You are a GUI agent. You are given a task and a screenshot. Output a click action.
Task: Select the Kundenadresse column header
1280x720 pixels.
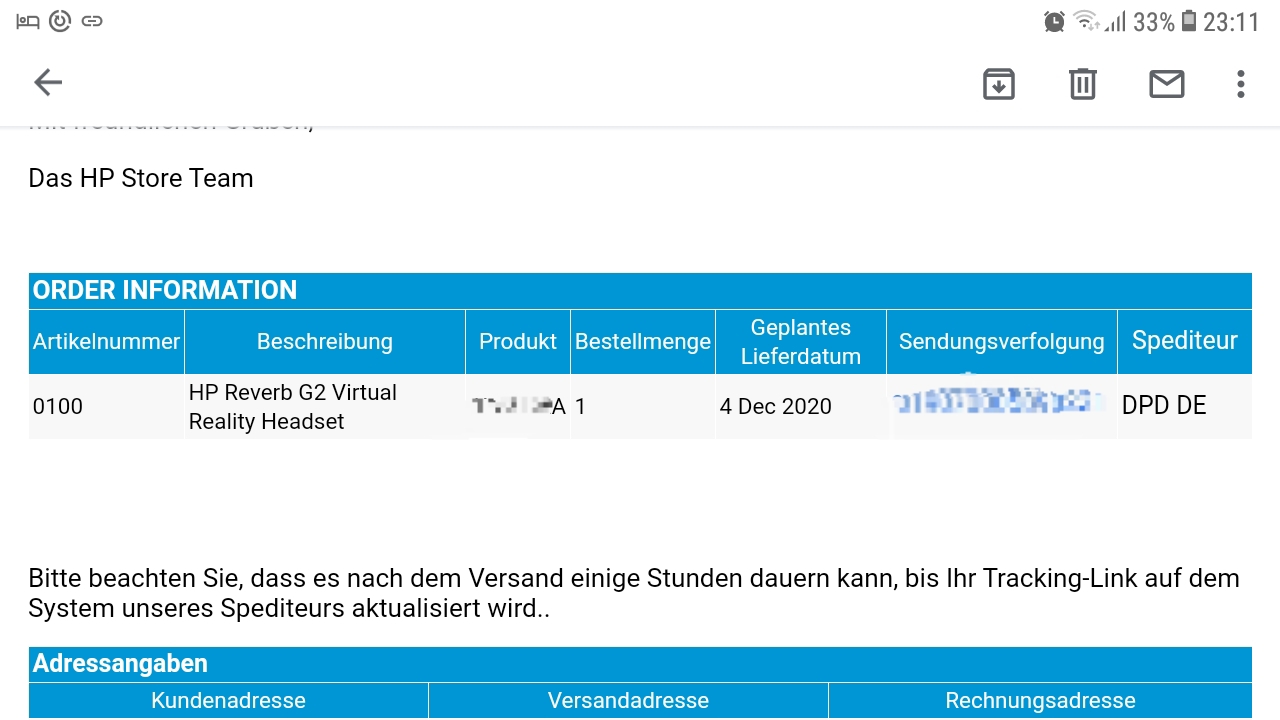point(228,701)
